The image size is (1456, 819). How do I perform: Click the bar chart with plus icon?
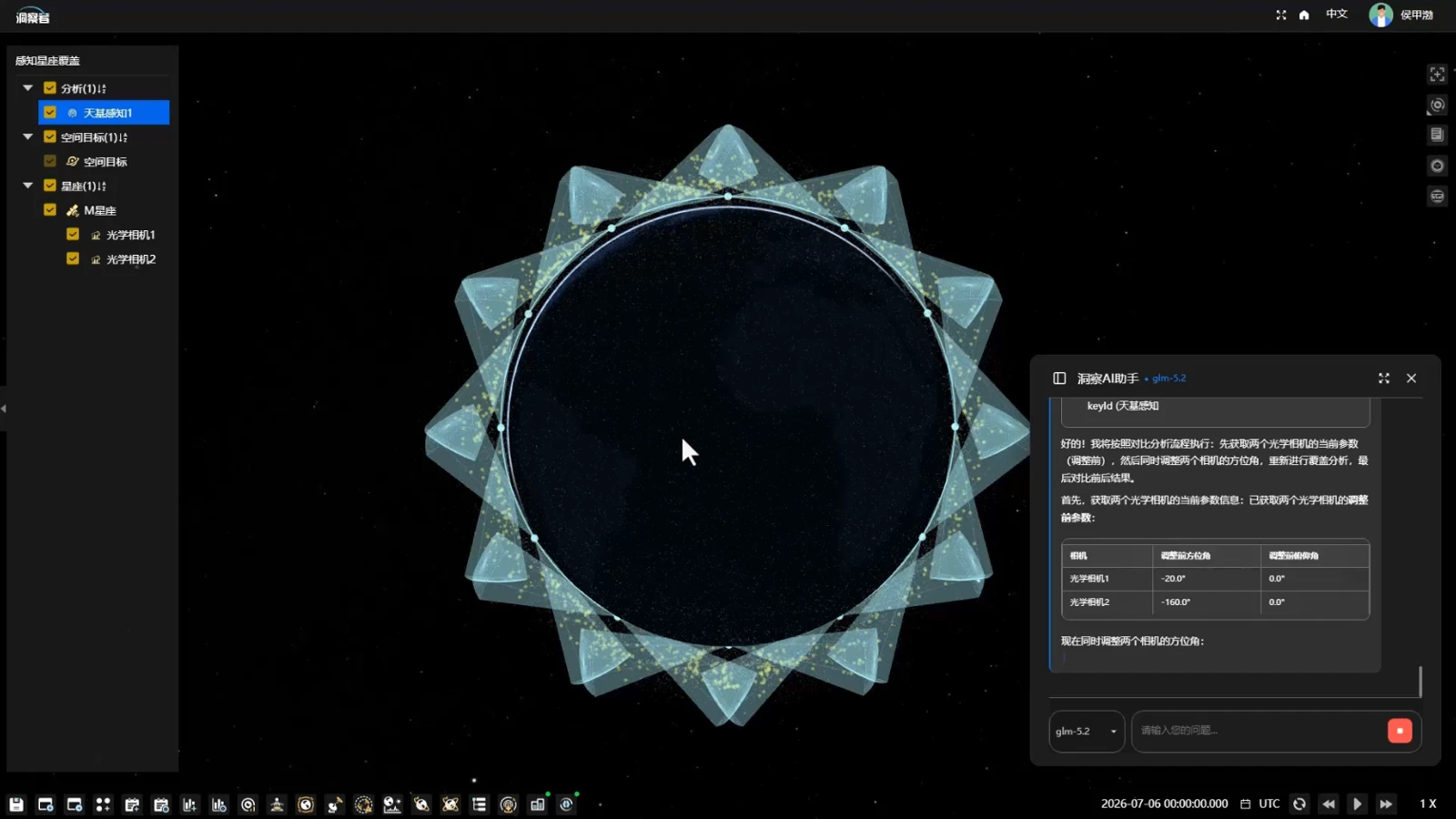(189, 804)
